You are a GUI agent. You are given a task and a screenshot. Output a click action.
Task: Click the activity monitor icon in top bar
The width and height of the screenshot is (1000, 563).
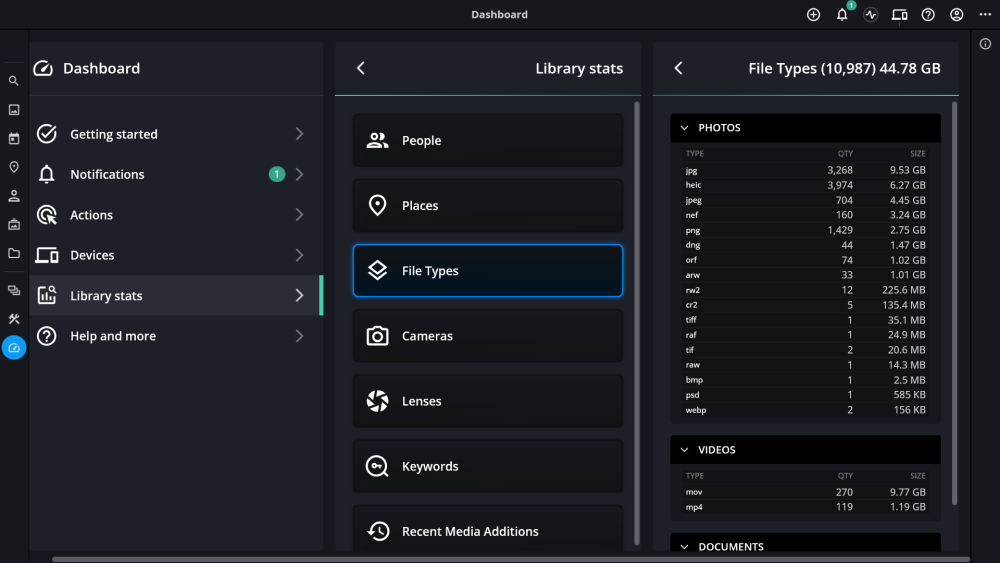coord(871,15)
